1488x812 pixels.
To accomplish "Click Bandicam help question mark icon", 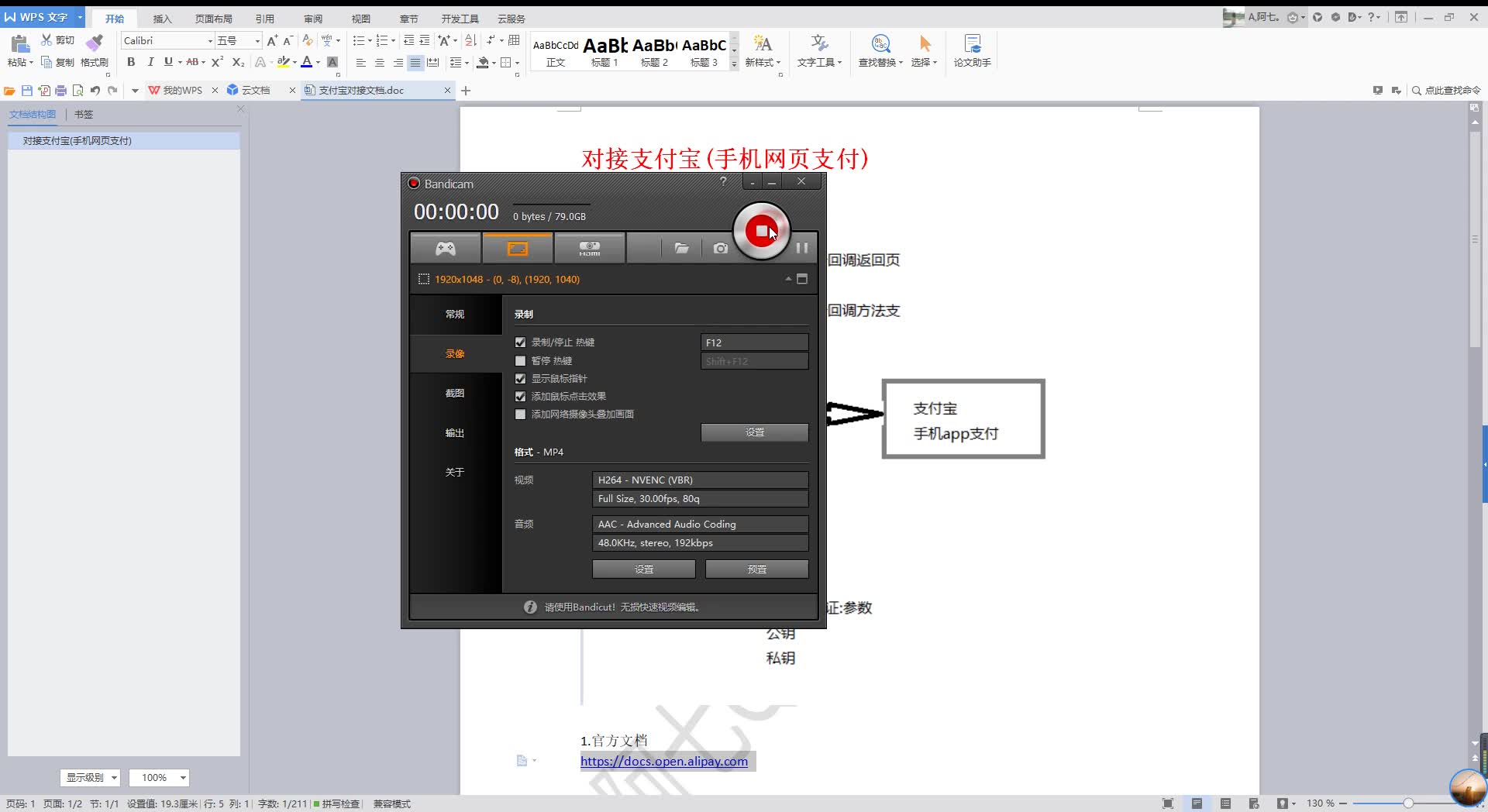I will tap(723, 181).
